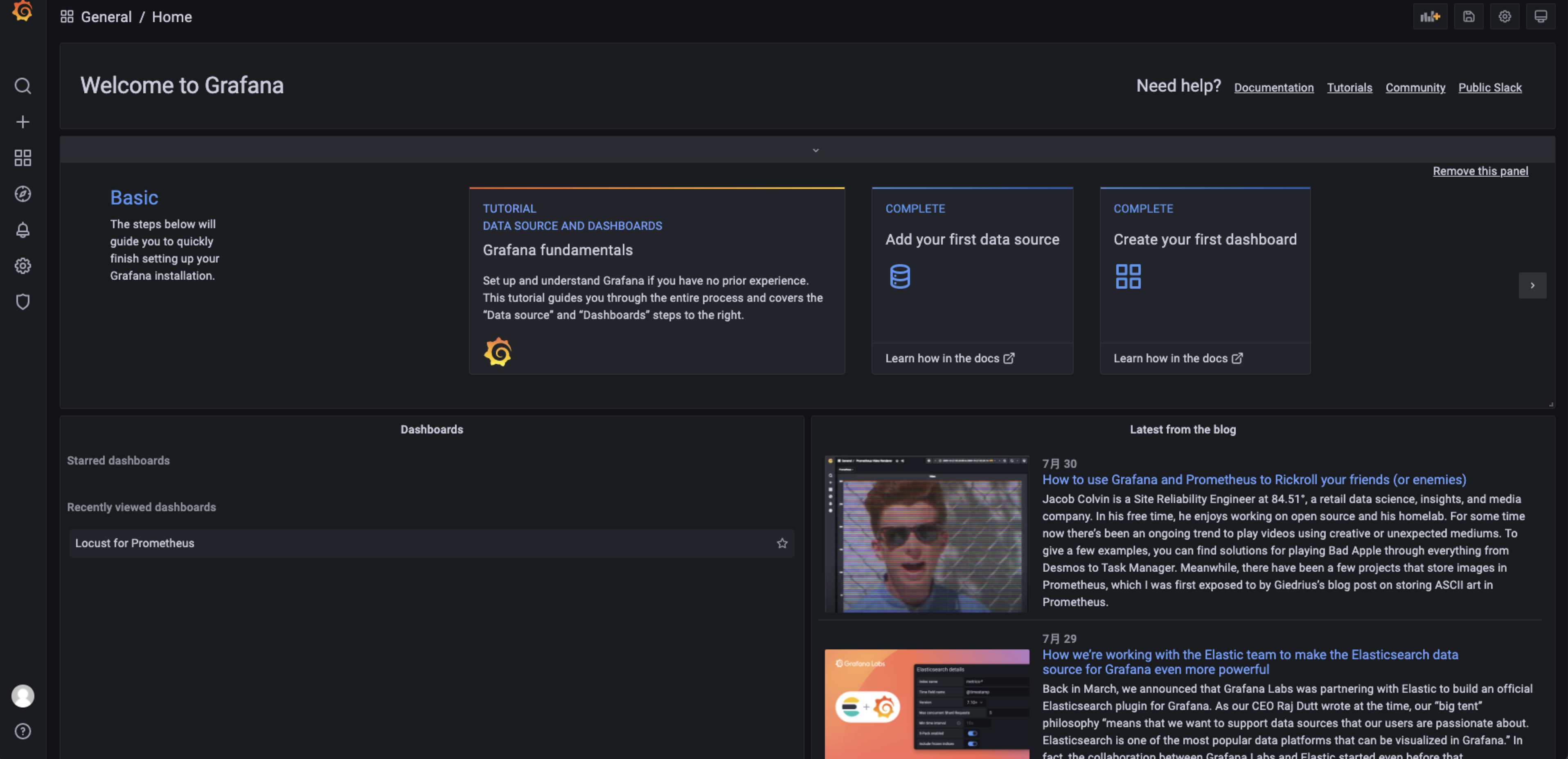Open the Server Admin shield icon
This screenshot has height=759, width=1568.
click(23, 302)
